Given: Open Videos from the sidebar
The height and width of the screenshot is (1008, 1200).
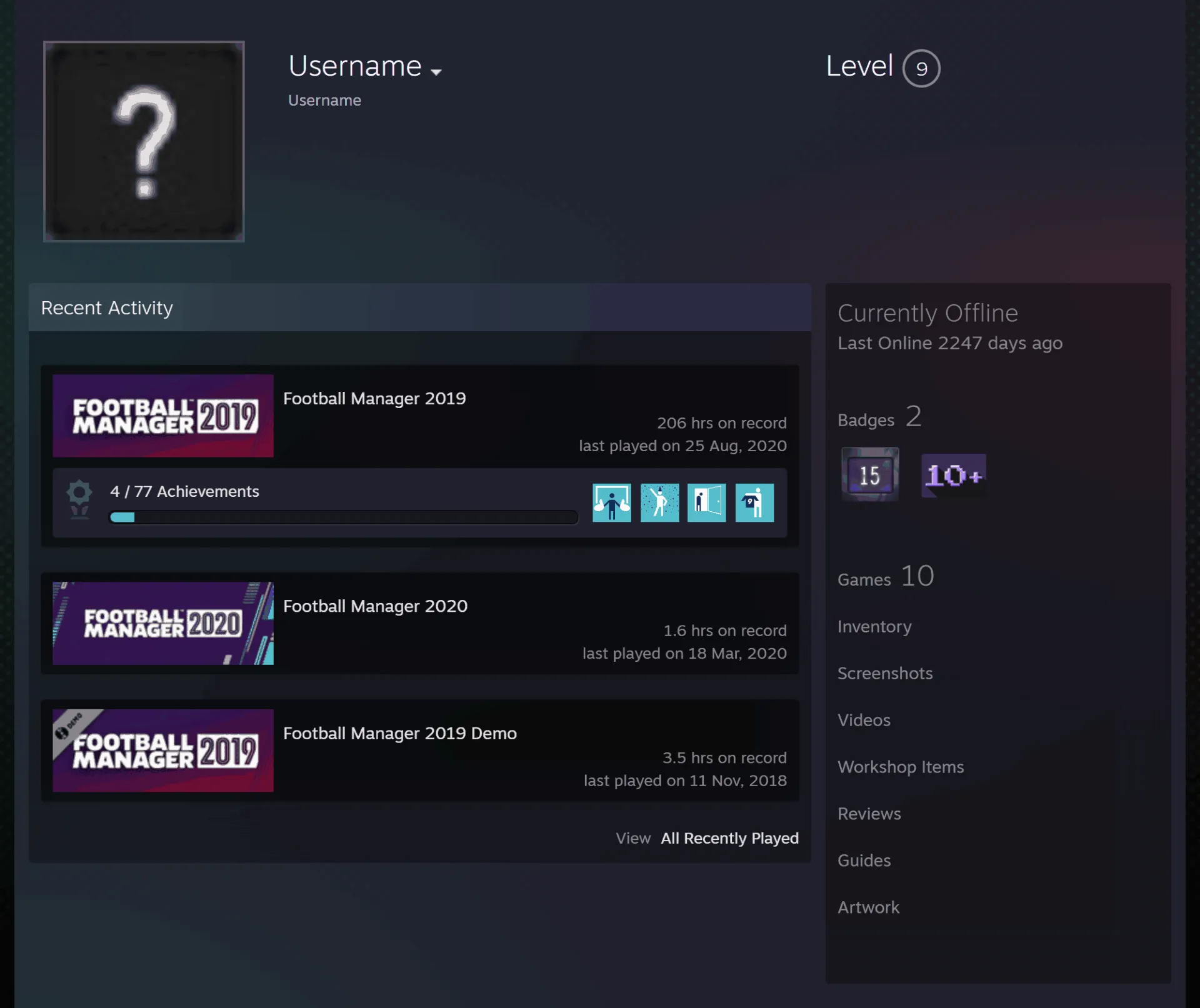Looking at the screenshot, I should (x=864, y=720).
